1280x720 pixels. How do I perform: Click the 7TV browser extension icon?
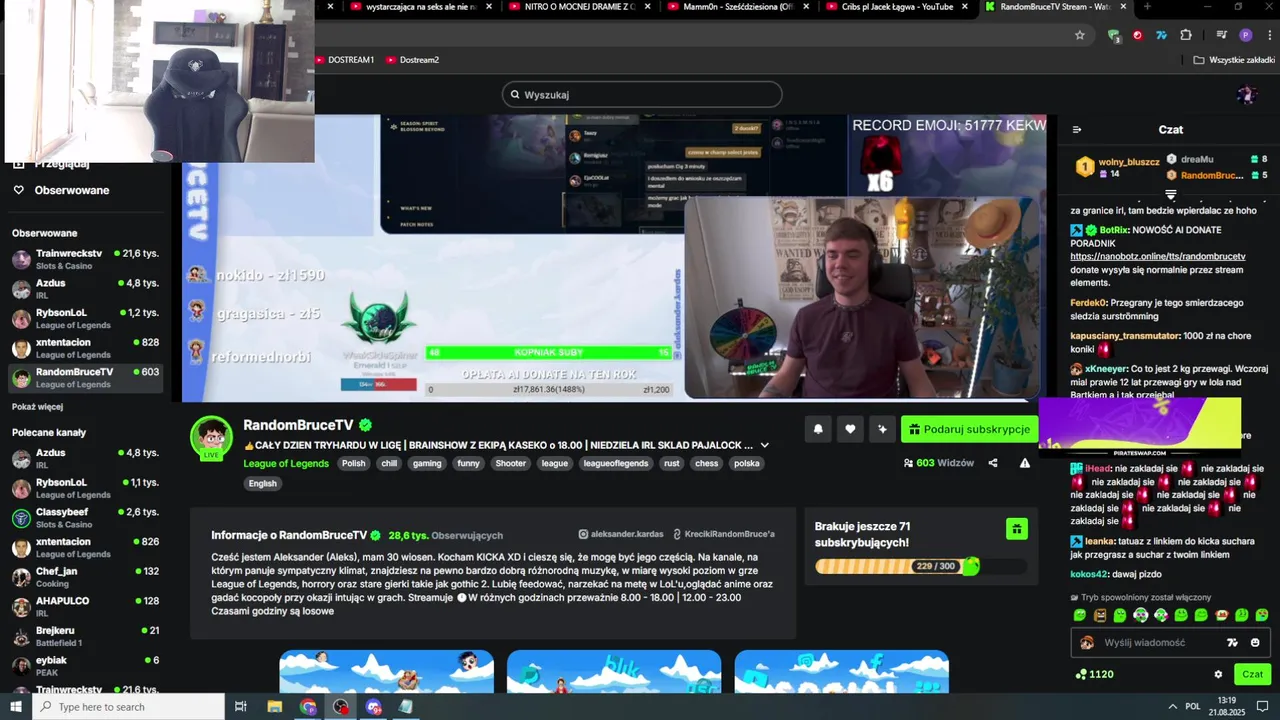(1161, 35)
